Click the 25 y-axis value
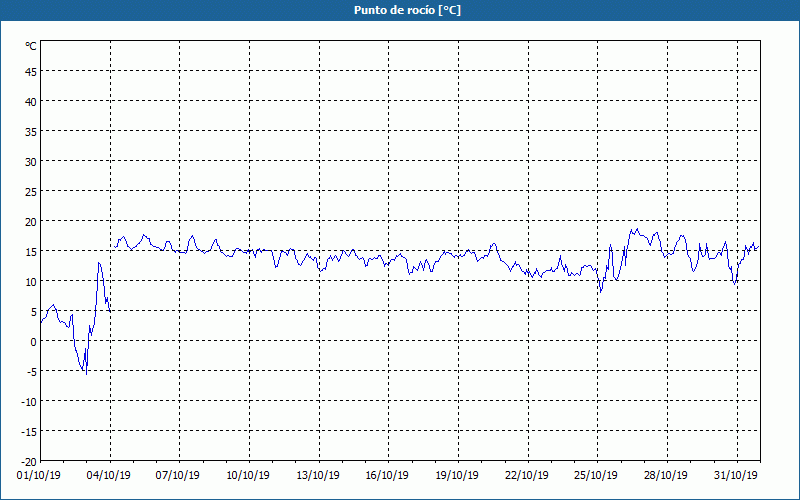 31,192
